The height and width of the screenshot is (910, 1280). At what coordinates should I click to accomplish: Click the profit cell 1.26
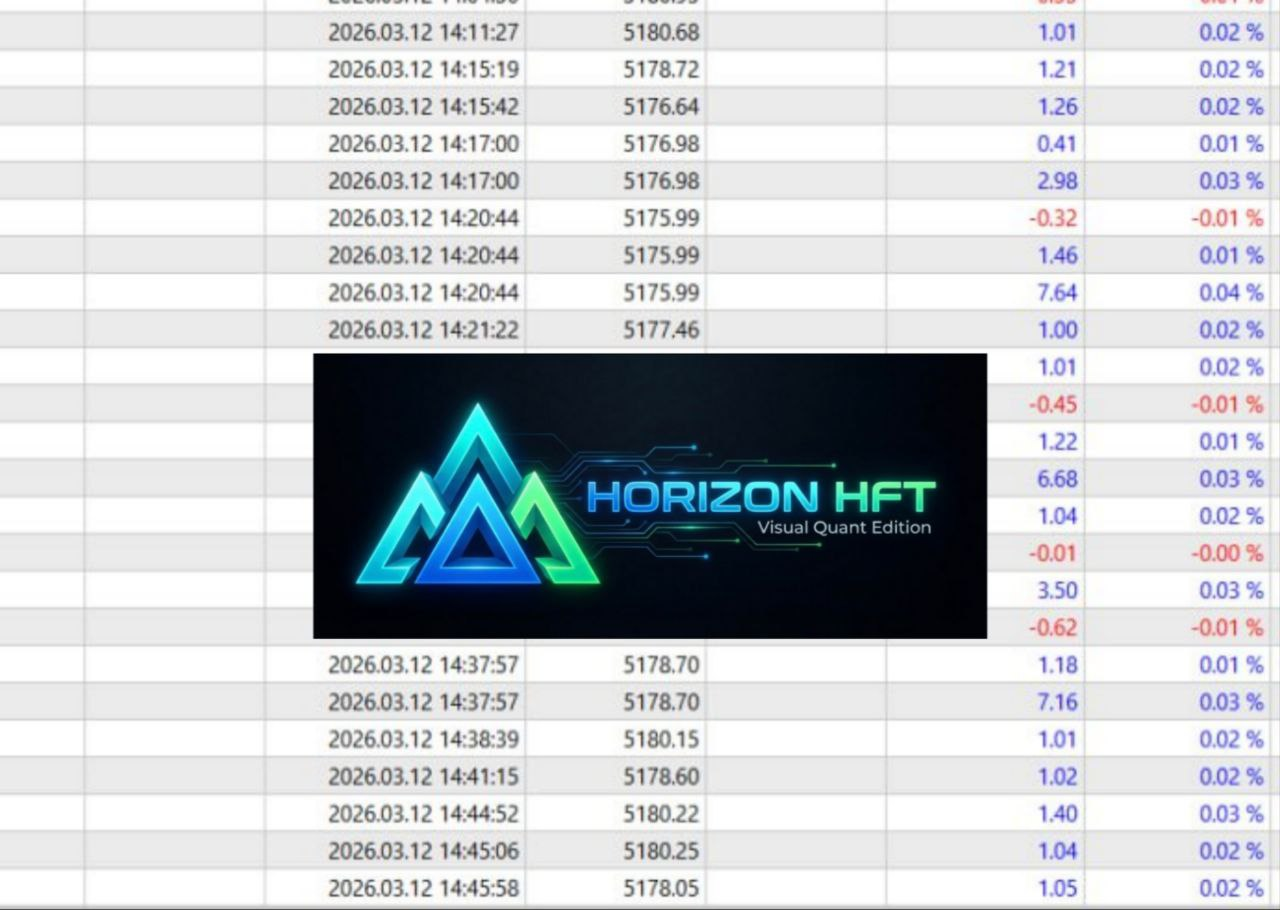point(1057,106)
